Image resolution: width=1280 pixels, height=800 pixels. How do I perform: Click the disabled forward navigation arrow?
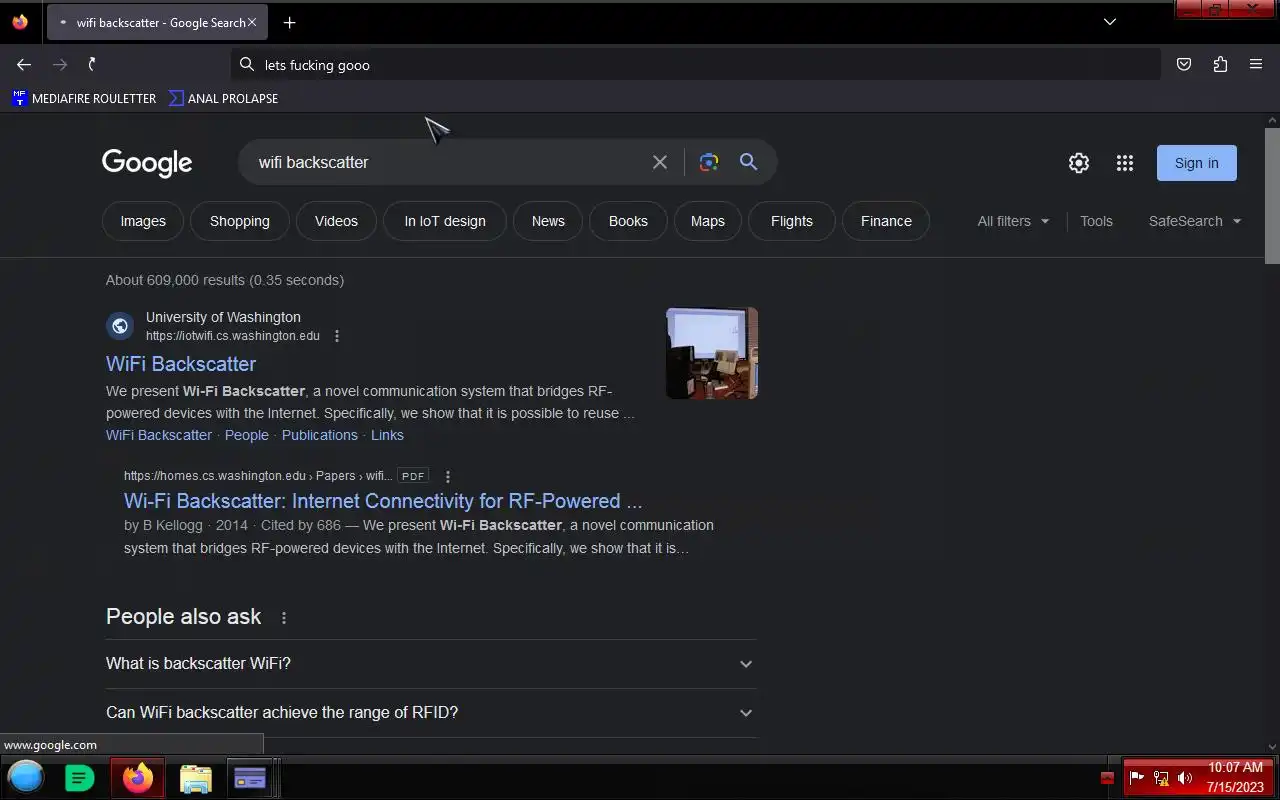[x=60, y=64]
